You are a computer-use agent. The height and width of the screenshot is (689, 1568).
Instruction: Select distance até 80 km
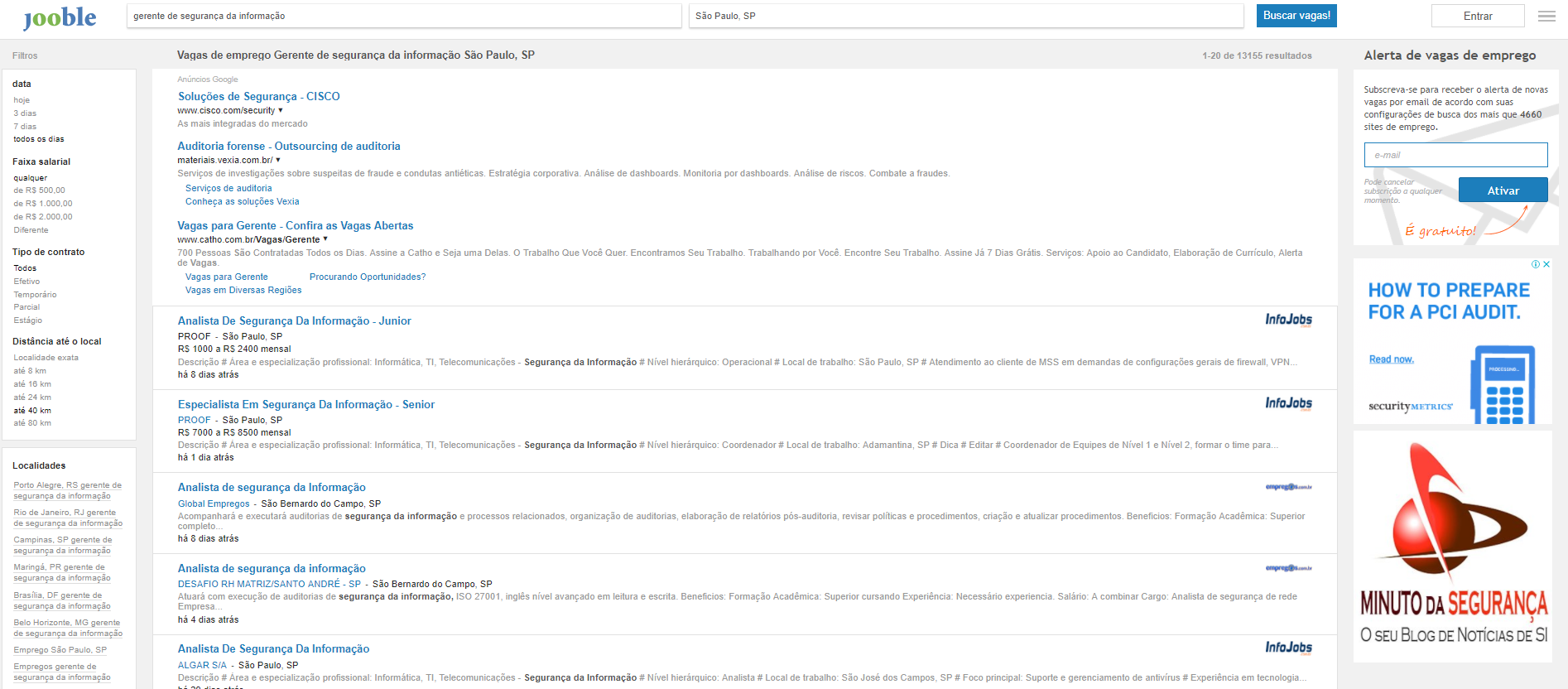click(32, 423)
